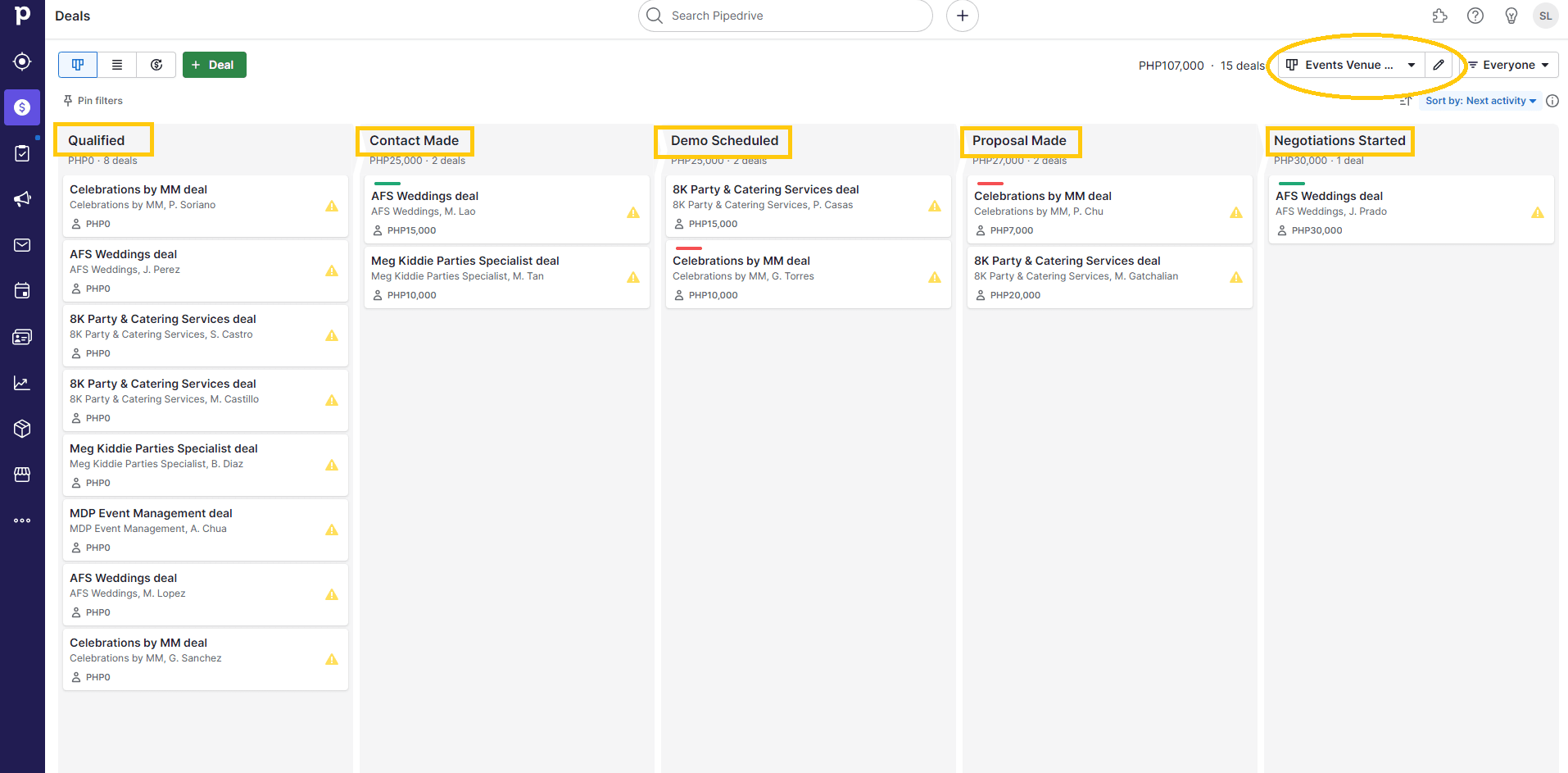
Task: Click the 15 deals count text
Action: pyautogui.click(x=1242, y=66)
